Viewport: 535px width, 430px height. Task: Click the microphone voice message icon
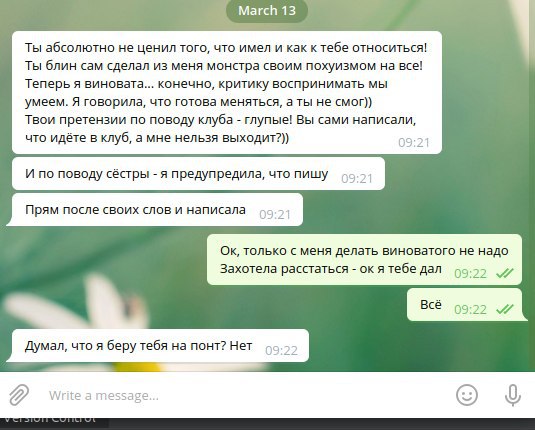point(512,395)
